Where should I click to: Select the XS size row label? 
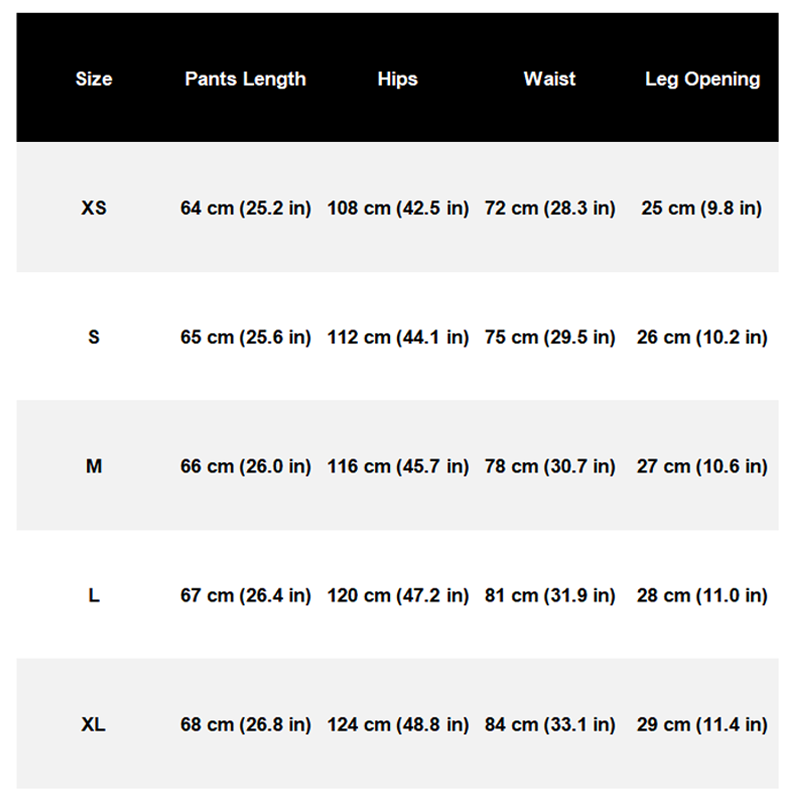(x=94, y=209)
